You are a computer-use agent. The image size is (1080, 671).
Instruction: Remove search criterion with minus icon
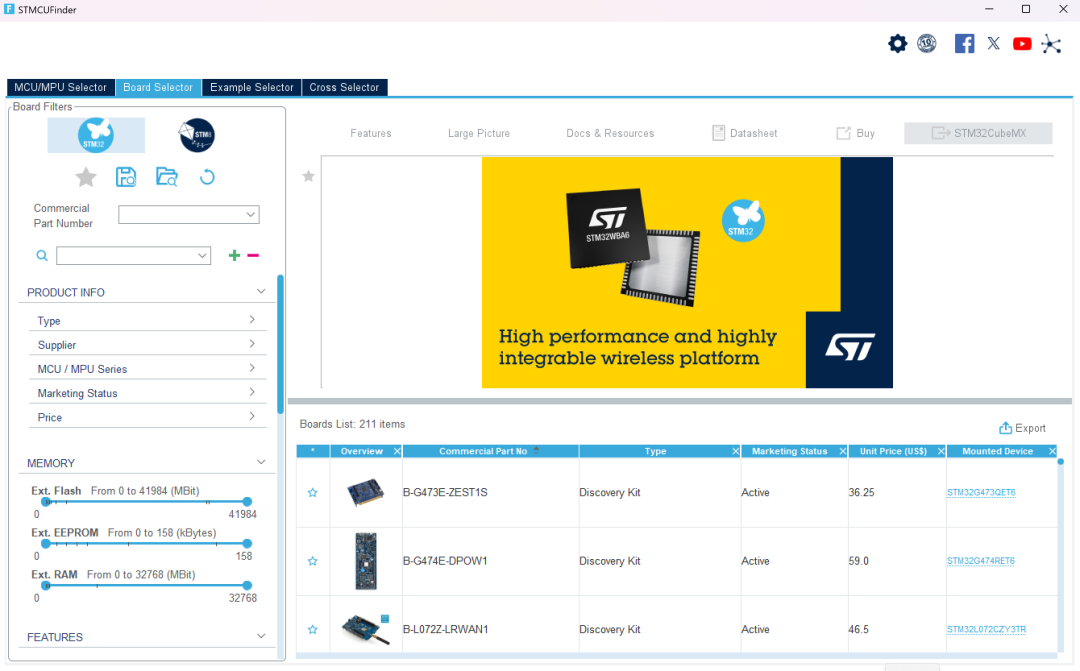click(x=253, y=256)
